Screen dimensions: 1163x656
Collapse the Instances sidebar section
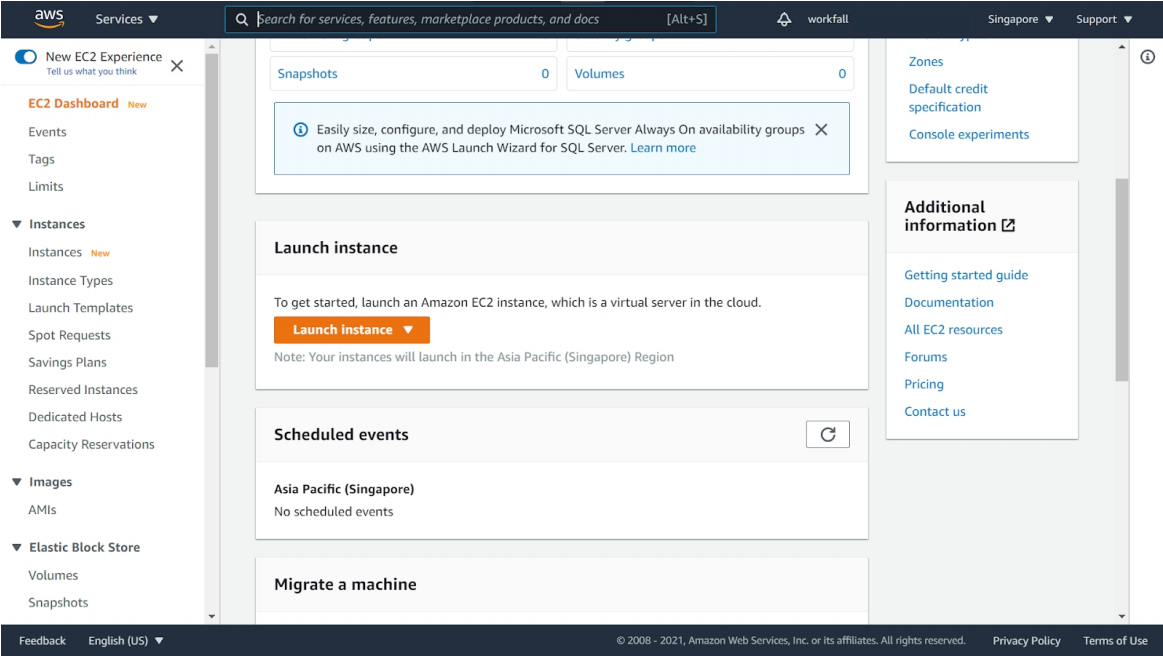[x=17, y=224]
